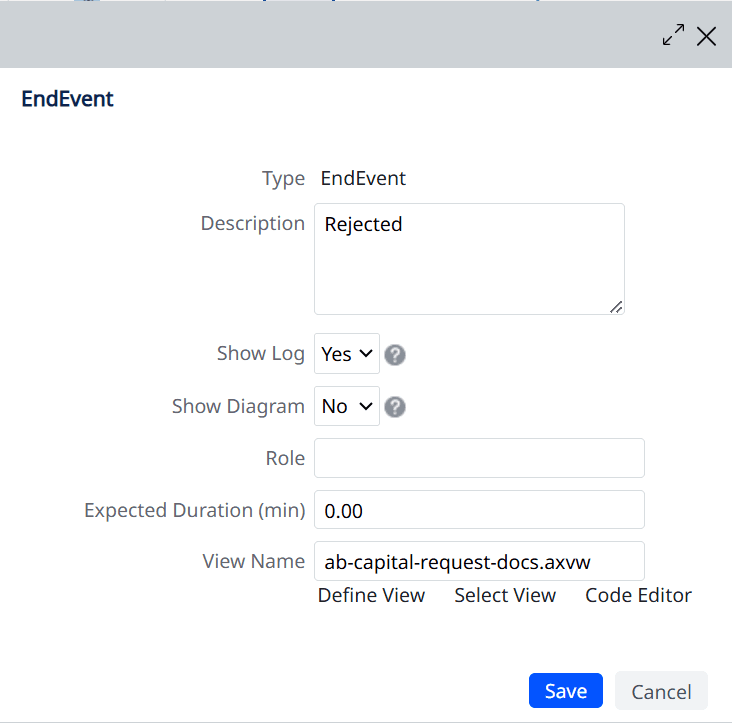The width and height of the screenshot is (732, 723).
Task: Click the Expected Duration field
Action: click(479, 510)
